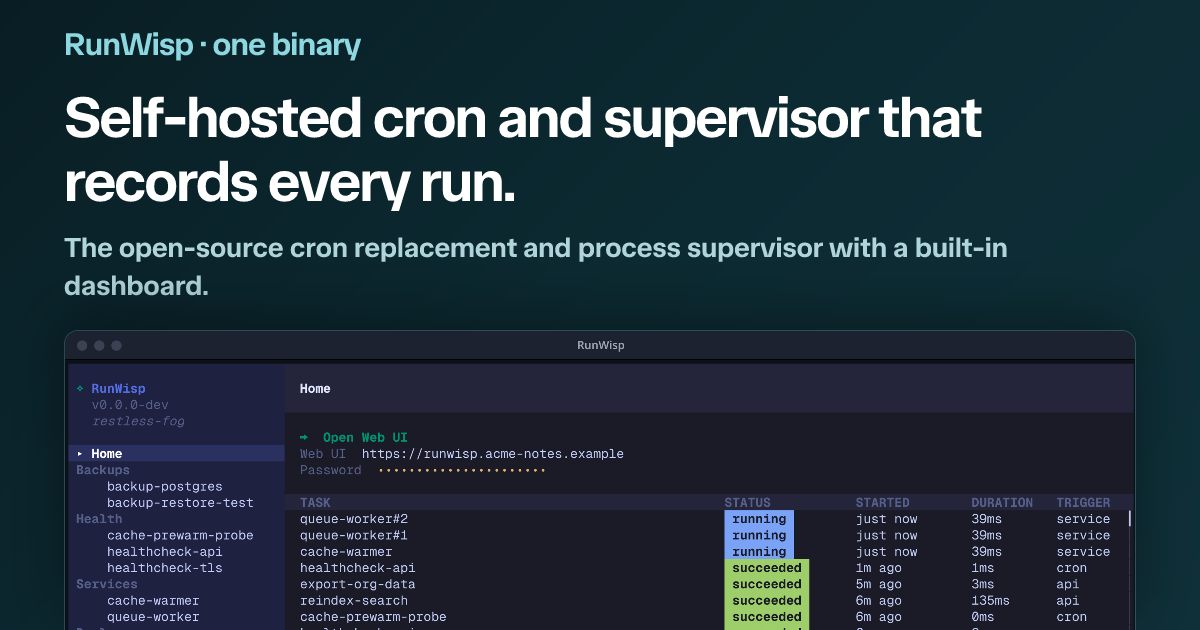The width and height of the screenshot is (1200, 630).
Task: Click the 5m ago started value
Action: click(879, 584)
